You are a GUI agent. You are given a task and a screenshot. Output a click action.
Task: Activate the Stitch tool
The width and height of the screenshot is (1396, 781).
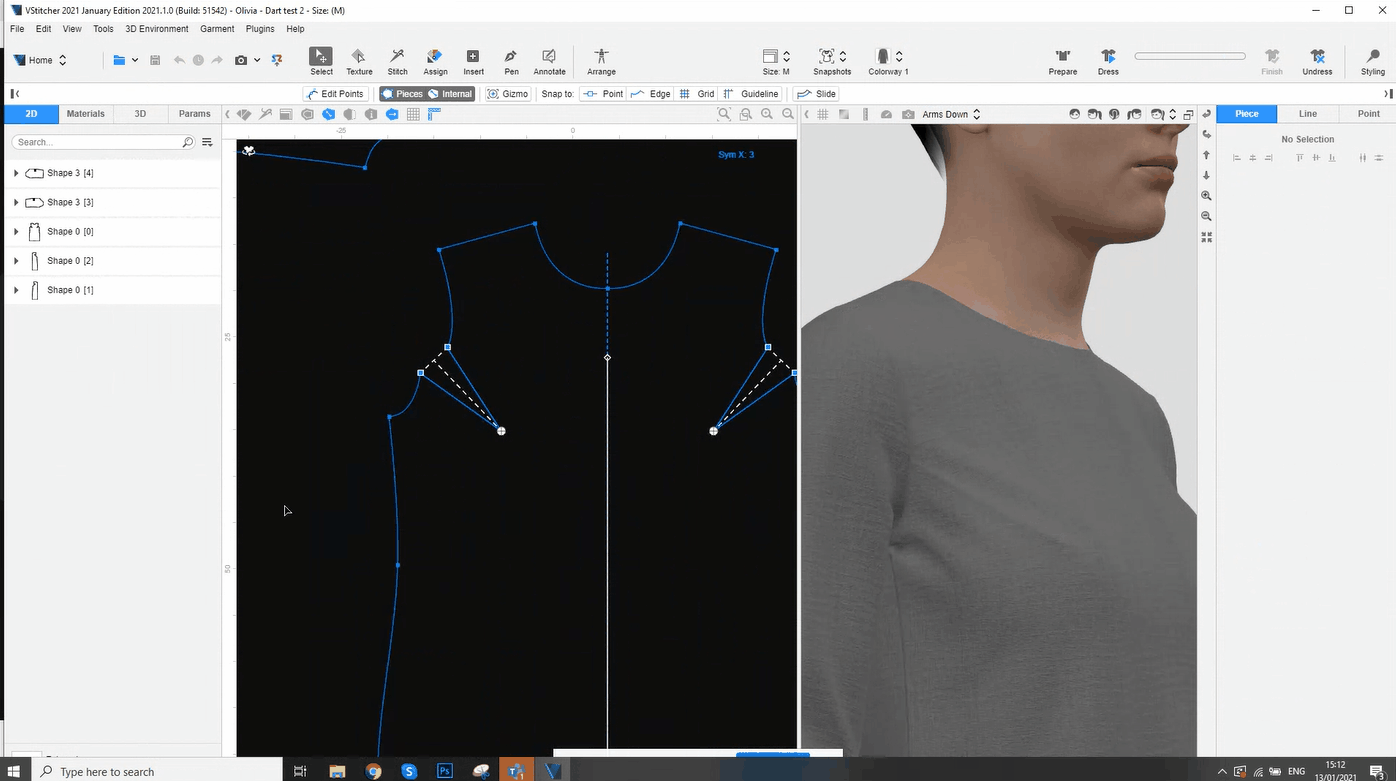397,61
